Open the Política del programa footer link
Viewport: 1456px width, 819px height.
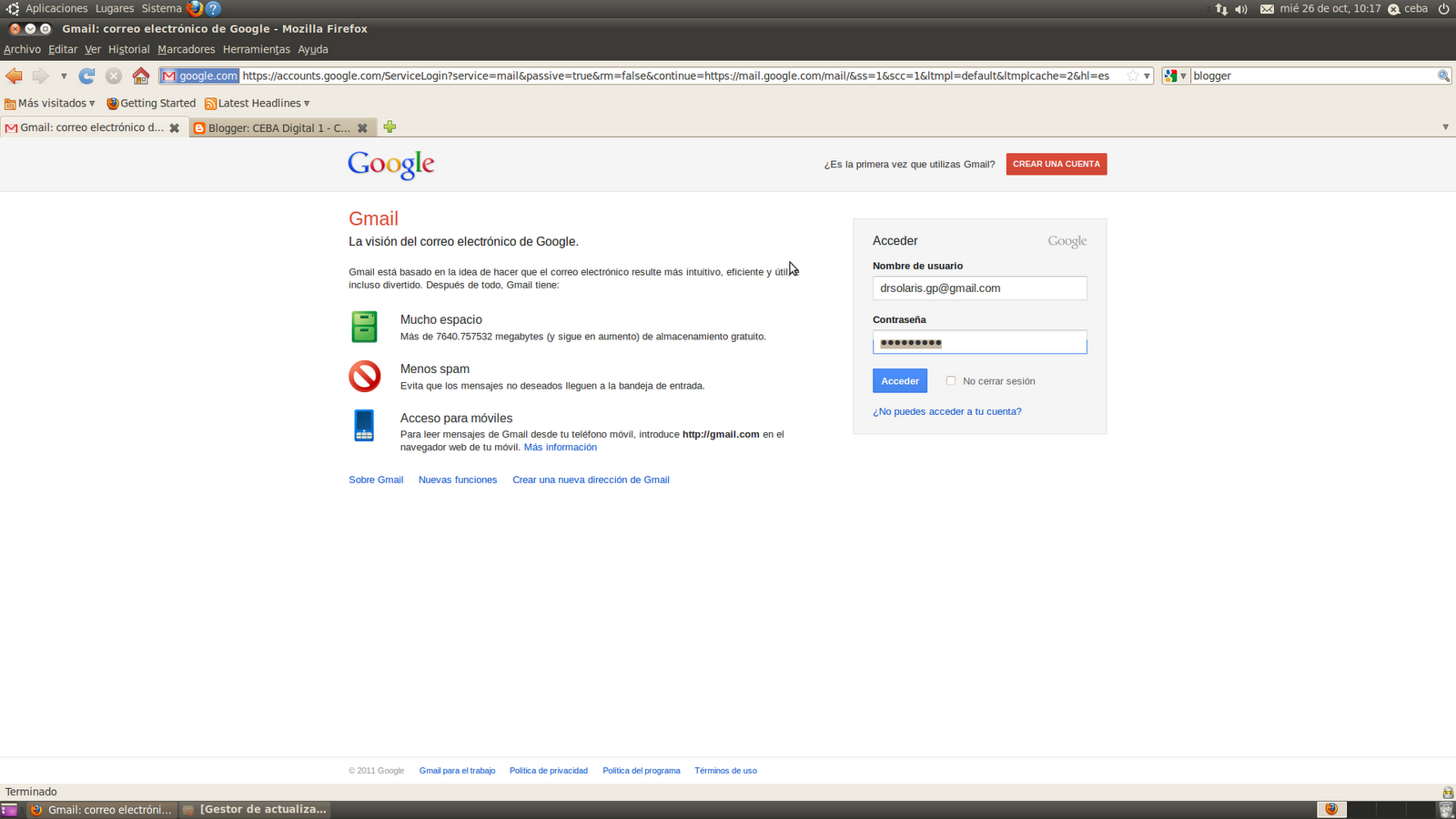coord(642,771)
